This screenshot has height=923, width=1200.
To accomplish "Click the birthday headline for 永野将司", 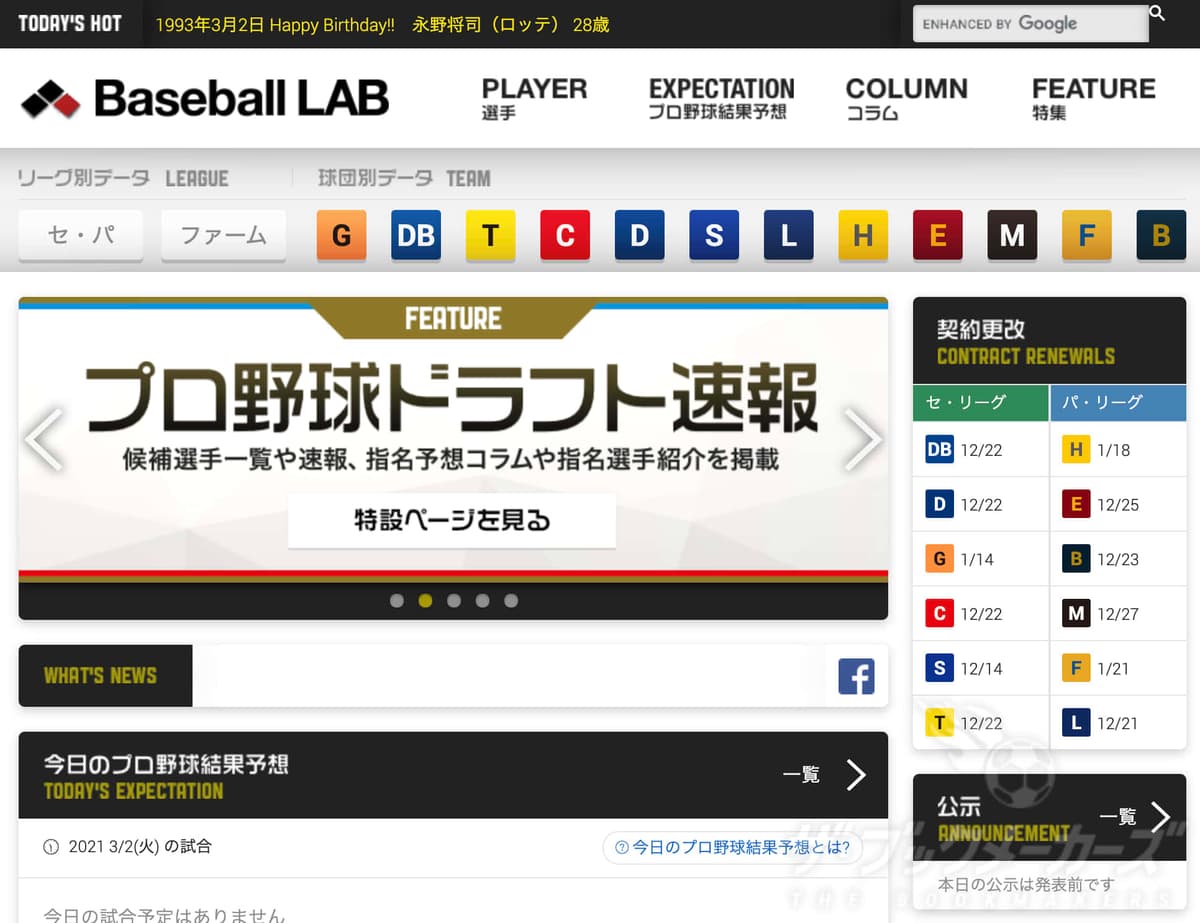I will tap(382, 24).
